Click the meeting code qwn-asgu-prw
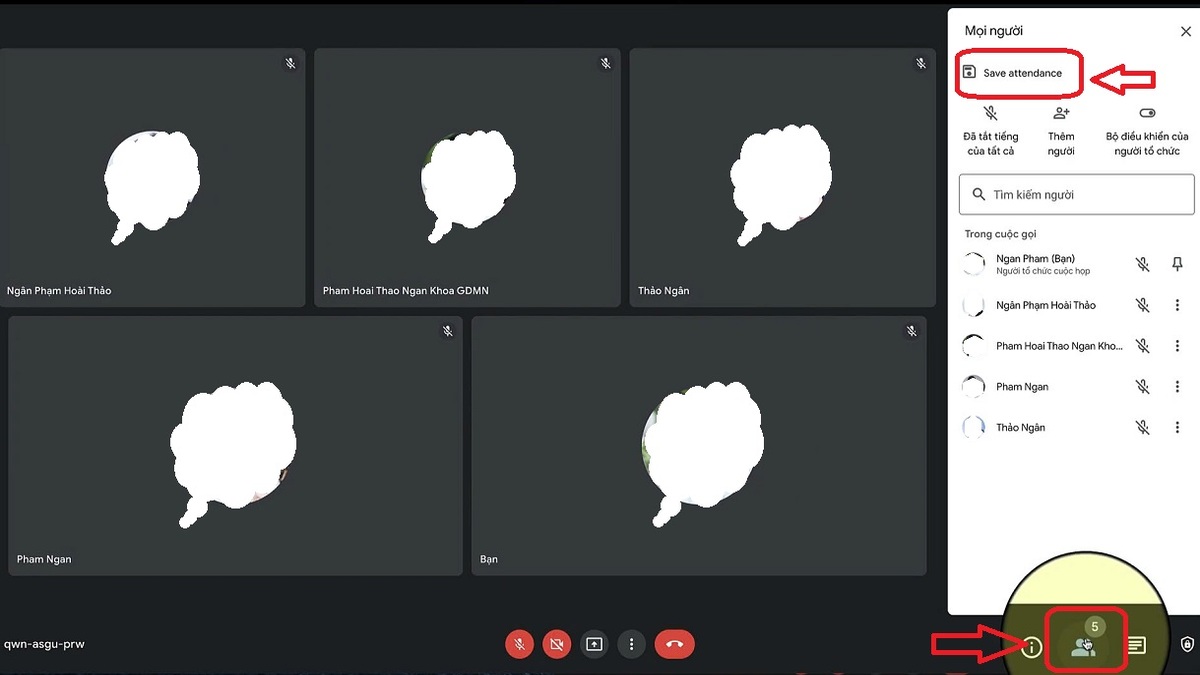 [x=44, y=644]
